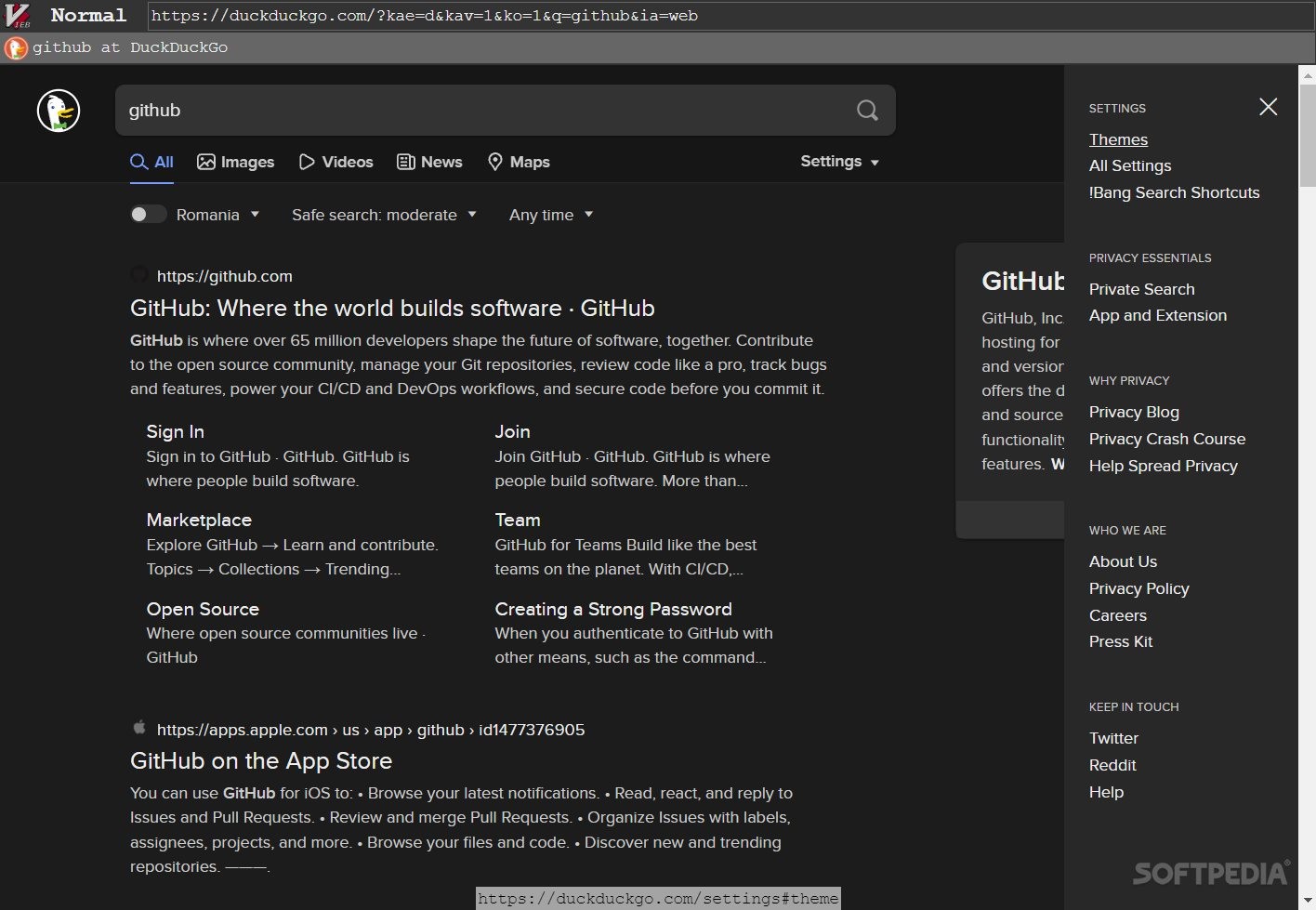Click the DuckDuckGo duck logo
This screenshot has width=1316, height=910.
click(59, 111)
